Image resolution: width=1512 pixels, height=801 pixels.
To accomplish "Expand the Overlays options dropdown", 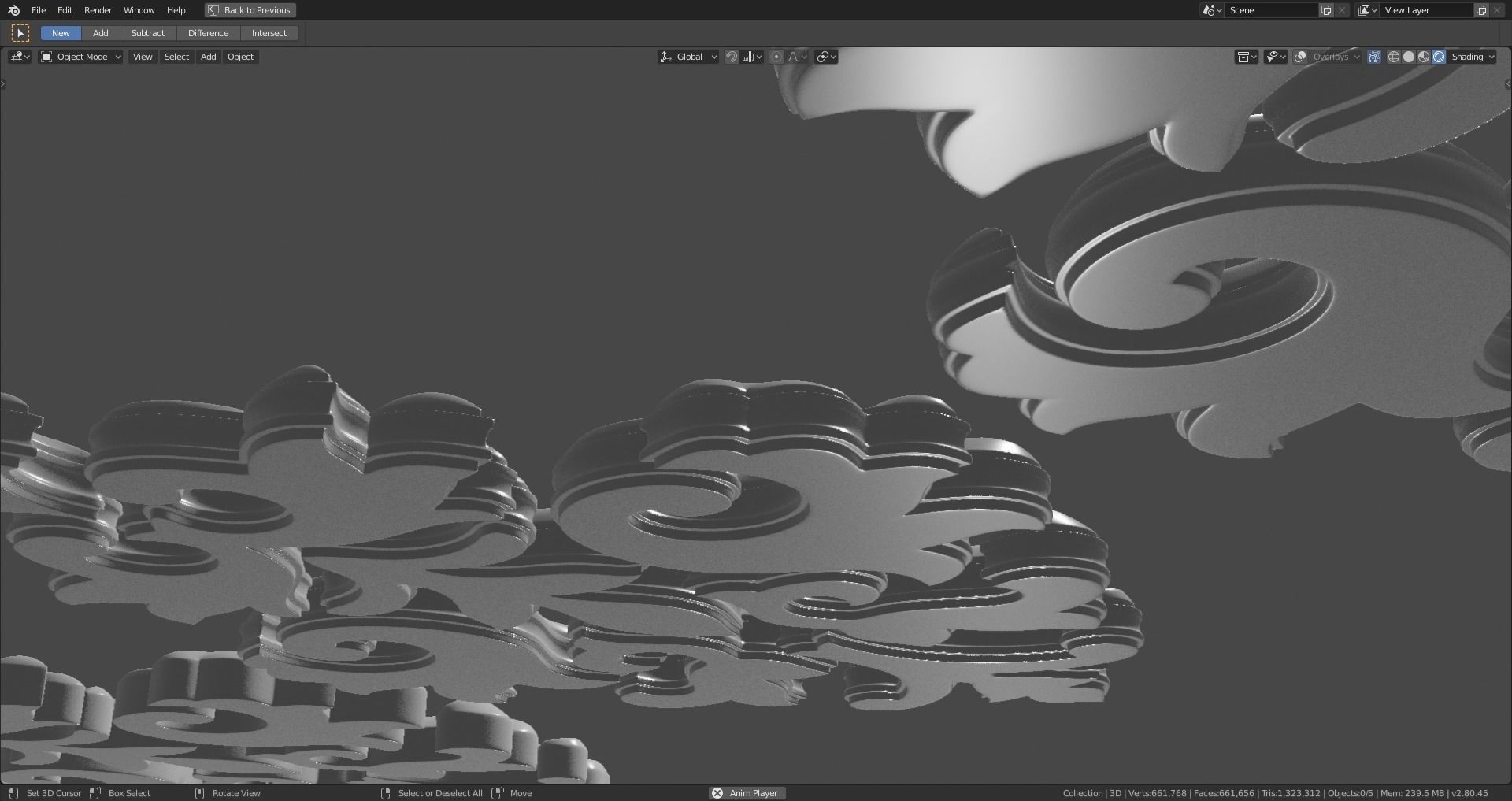I will tap(1336, 57).
